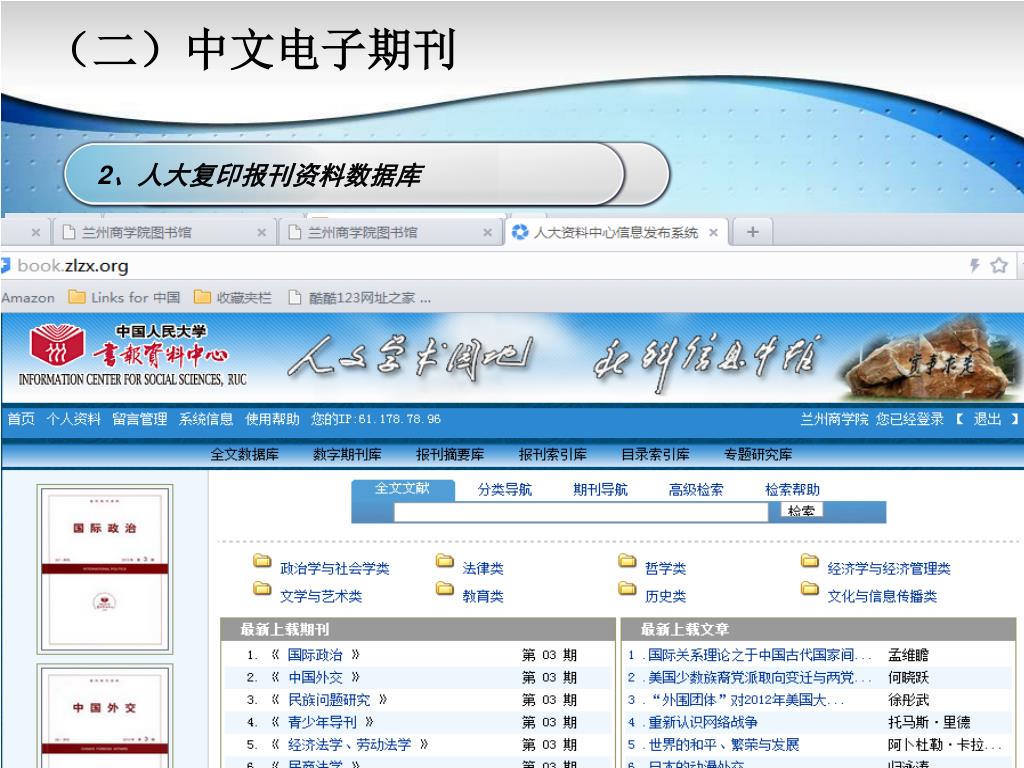
Task: Open article "外围团体"对2012年美国大
Action: pos(747,700)
